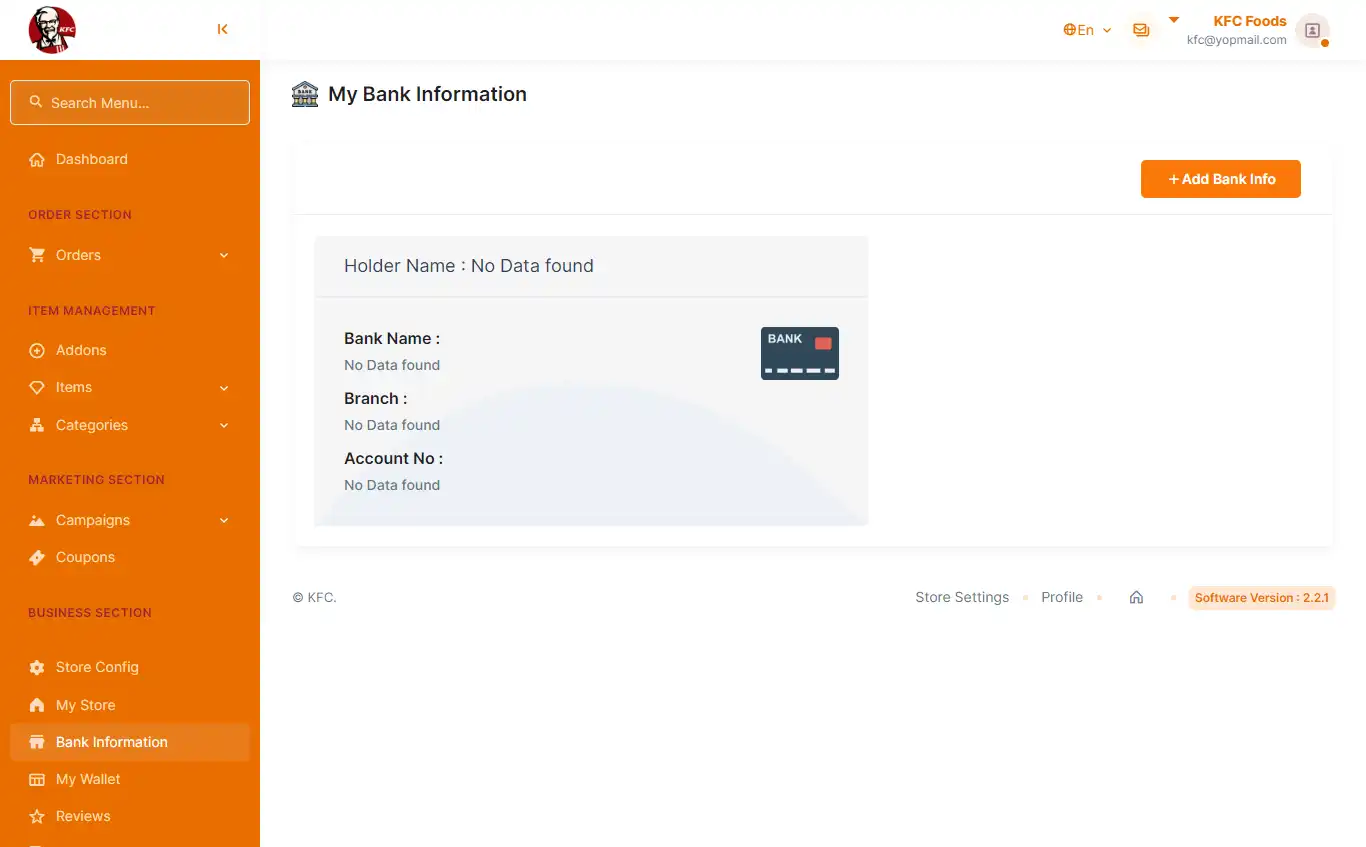
Task: Expand the Orders submenu
Action: [223, 255]
